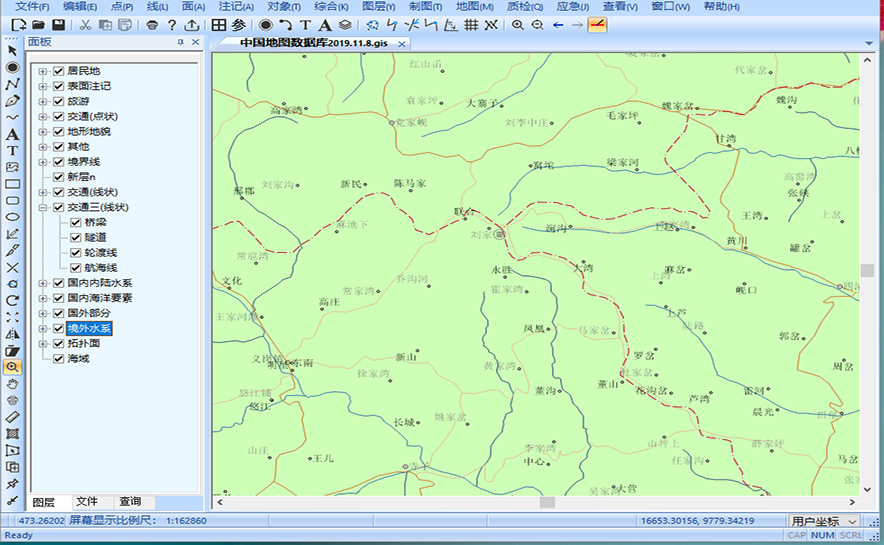The width and height of the screenshot is (884, 545).
Task: Hide the 海域 layer via checkbox
Action: [x=58, y=358]
